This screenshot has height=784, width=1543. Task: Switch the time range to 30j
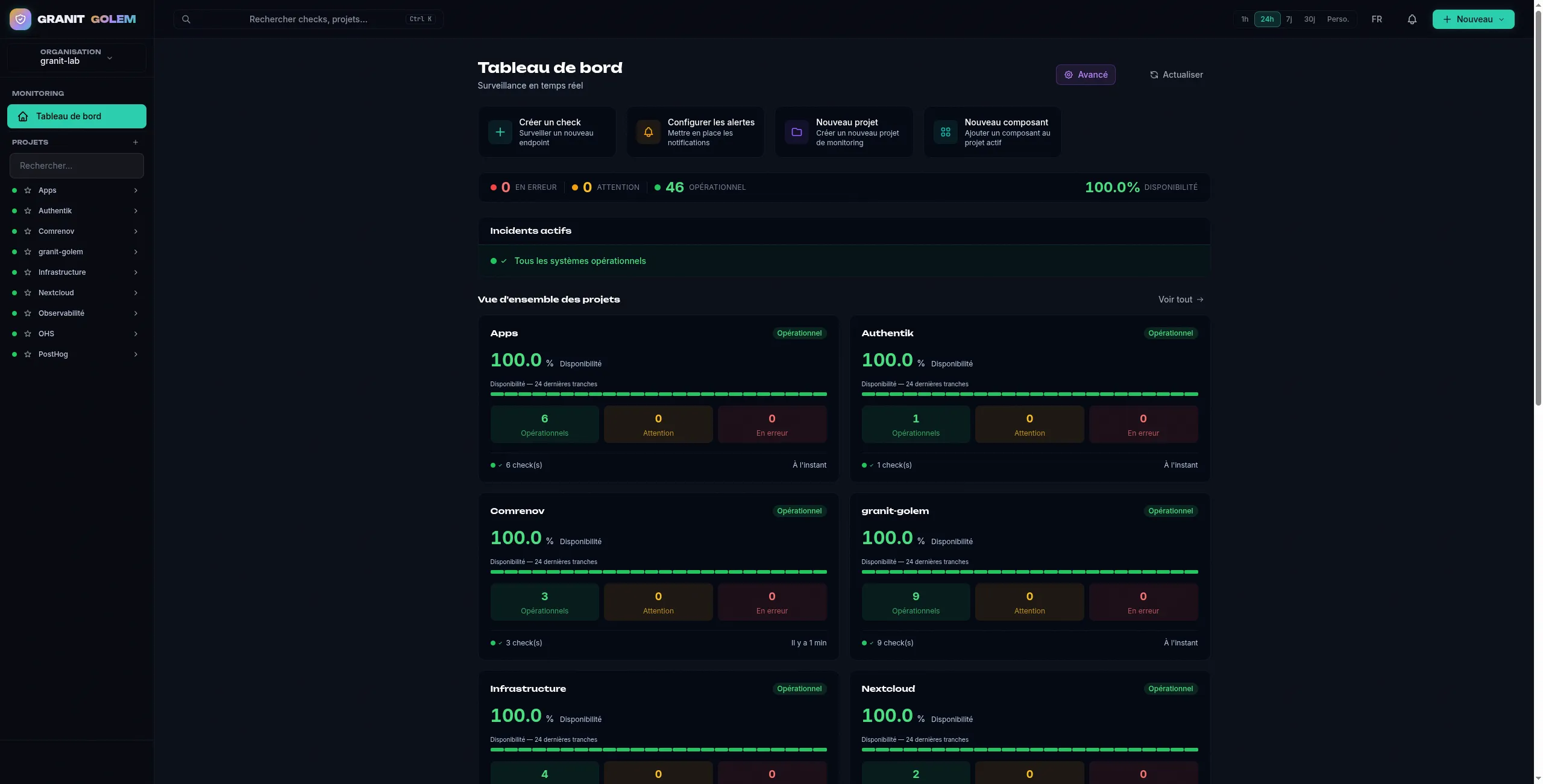click(1309, 19)
